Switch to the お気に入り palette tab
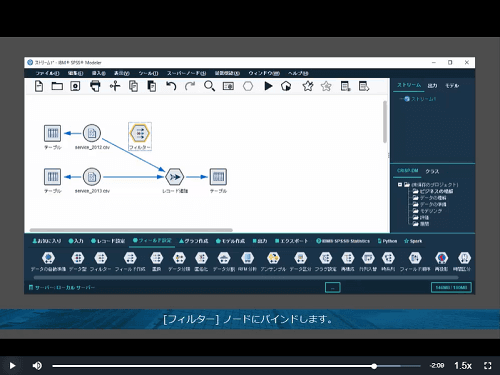Viewport: 500px width, 375px height. point(47,241)
